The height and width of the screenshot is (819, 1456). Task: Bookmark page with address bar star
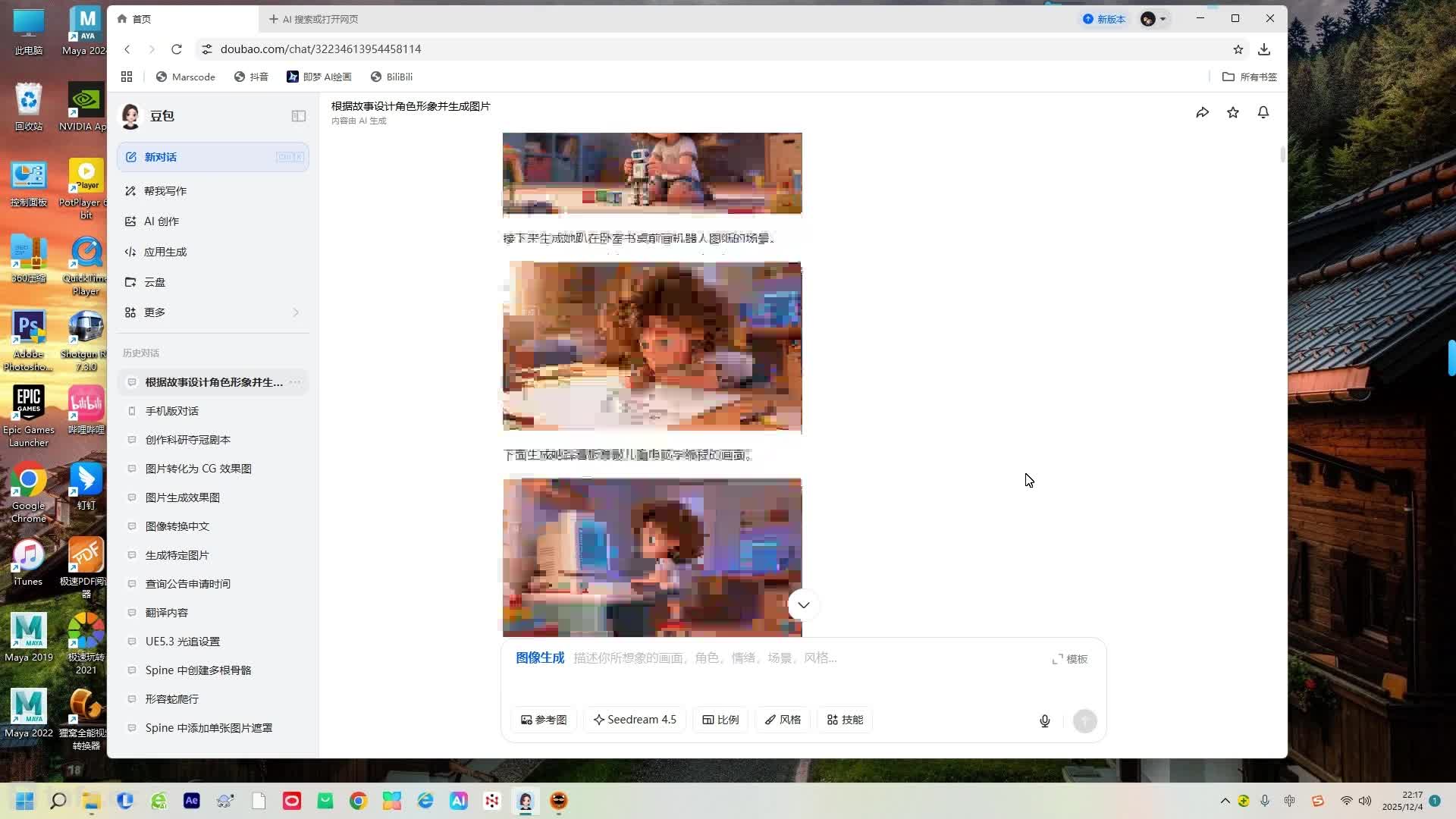click(x=1238, y=49)
